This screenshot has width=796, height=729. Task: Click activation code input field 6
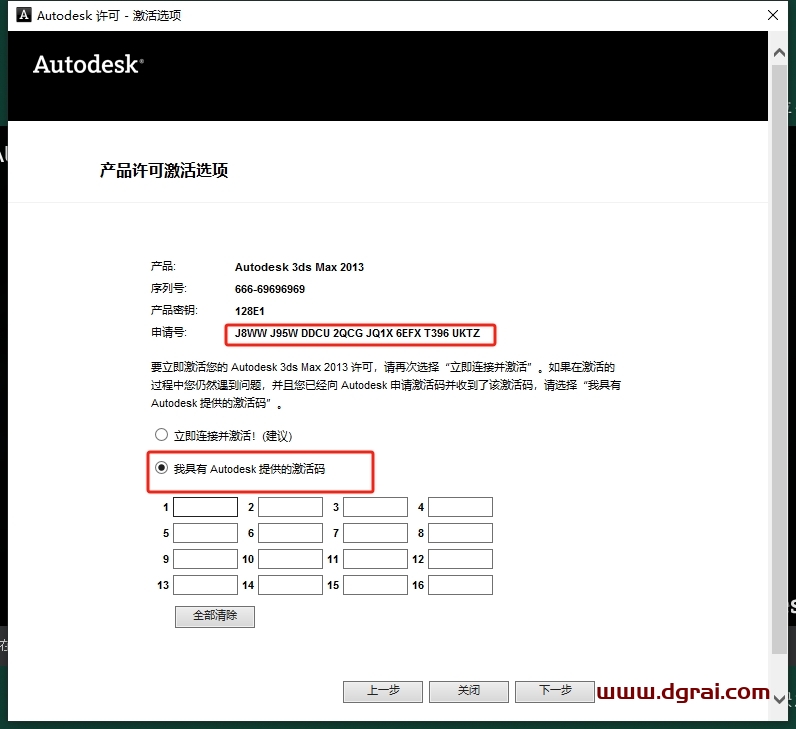tap(290, 533)
